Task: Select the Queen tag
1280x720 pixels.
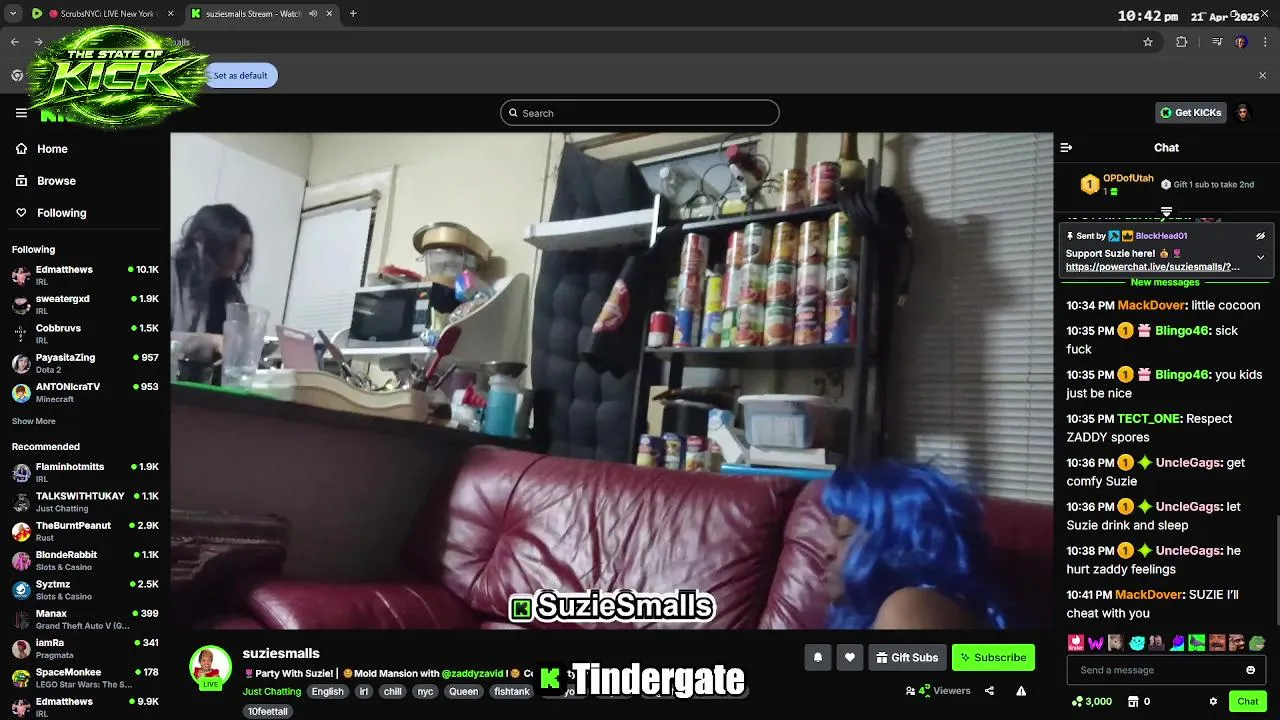Action: [464, 691]
